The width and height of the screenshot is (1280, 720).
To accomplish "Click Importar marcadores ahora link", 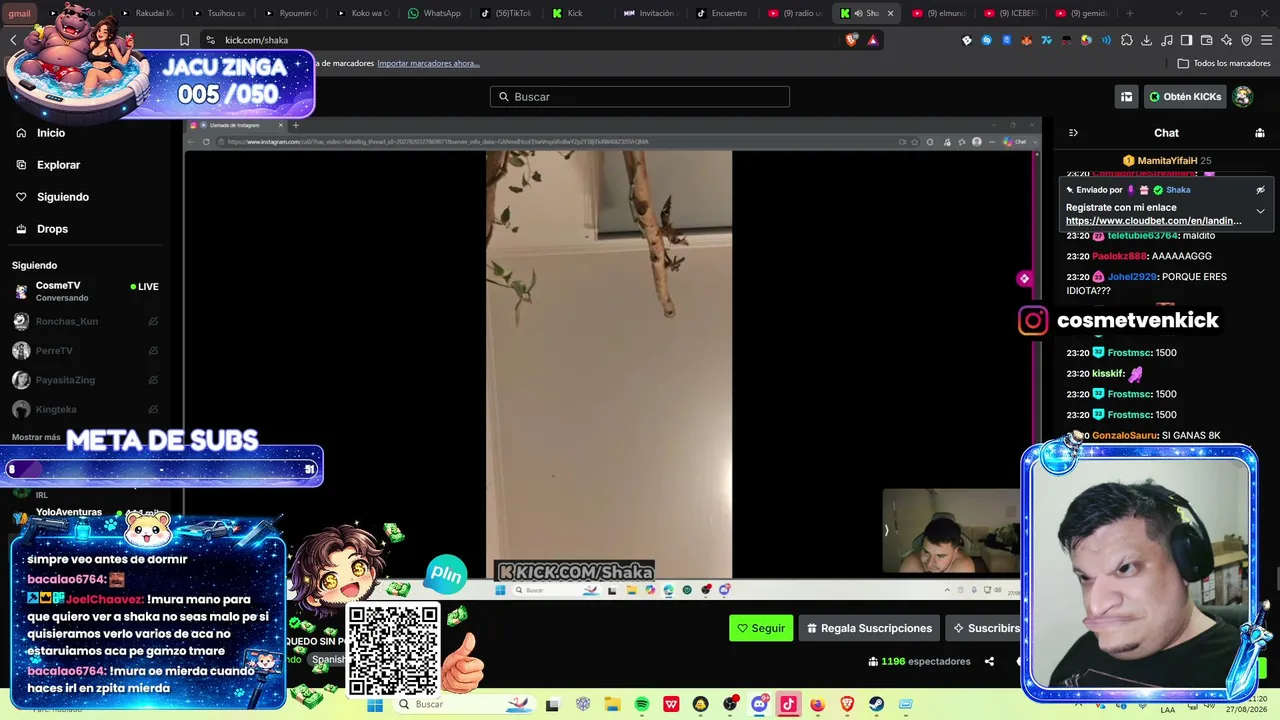I will pyautogui.click(x=428, y=63).
